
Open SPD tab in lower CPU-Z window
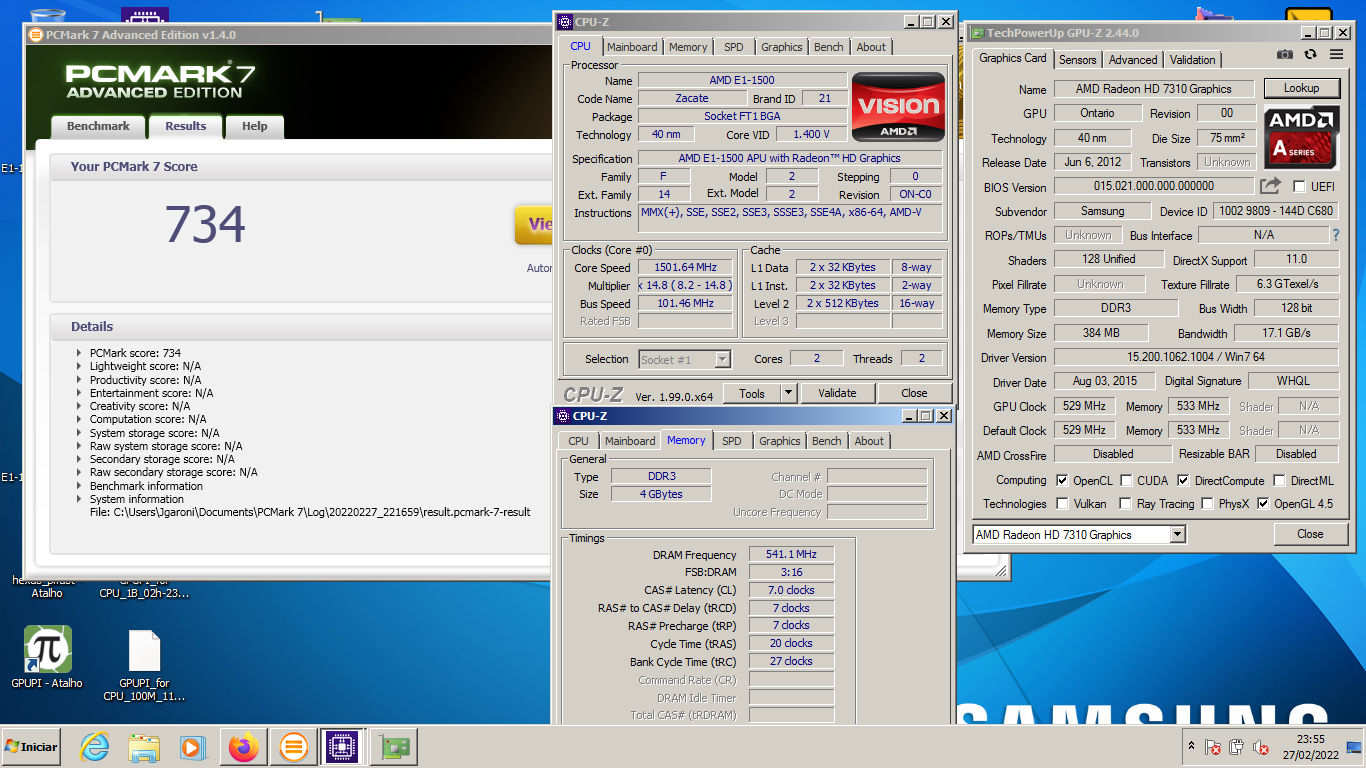point(732,441)
